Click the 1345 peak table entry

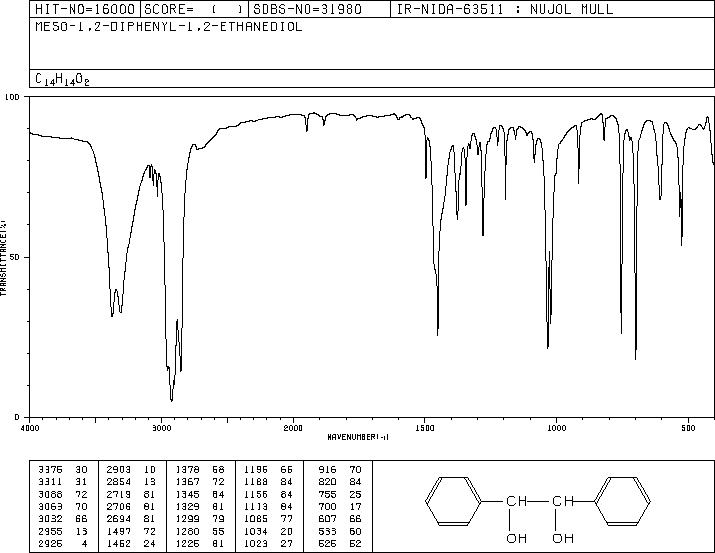click(200, 494)
